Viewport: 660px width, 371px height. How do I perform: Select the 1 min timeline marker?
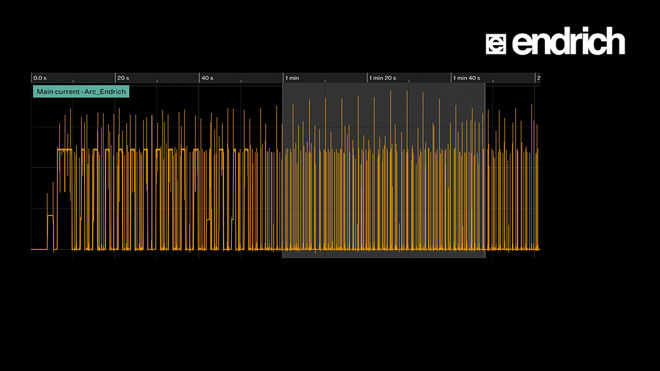coord(292,78)
